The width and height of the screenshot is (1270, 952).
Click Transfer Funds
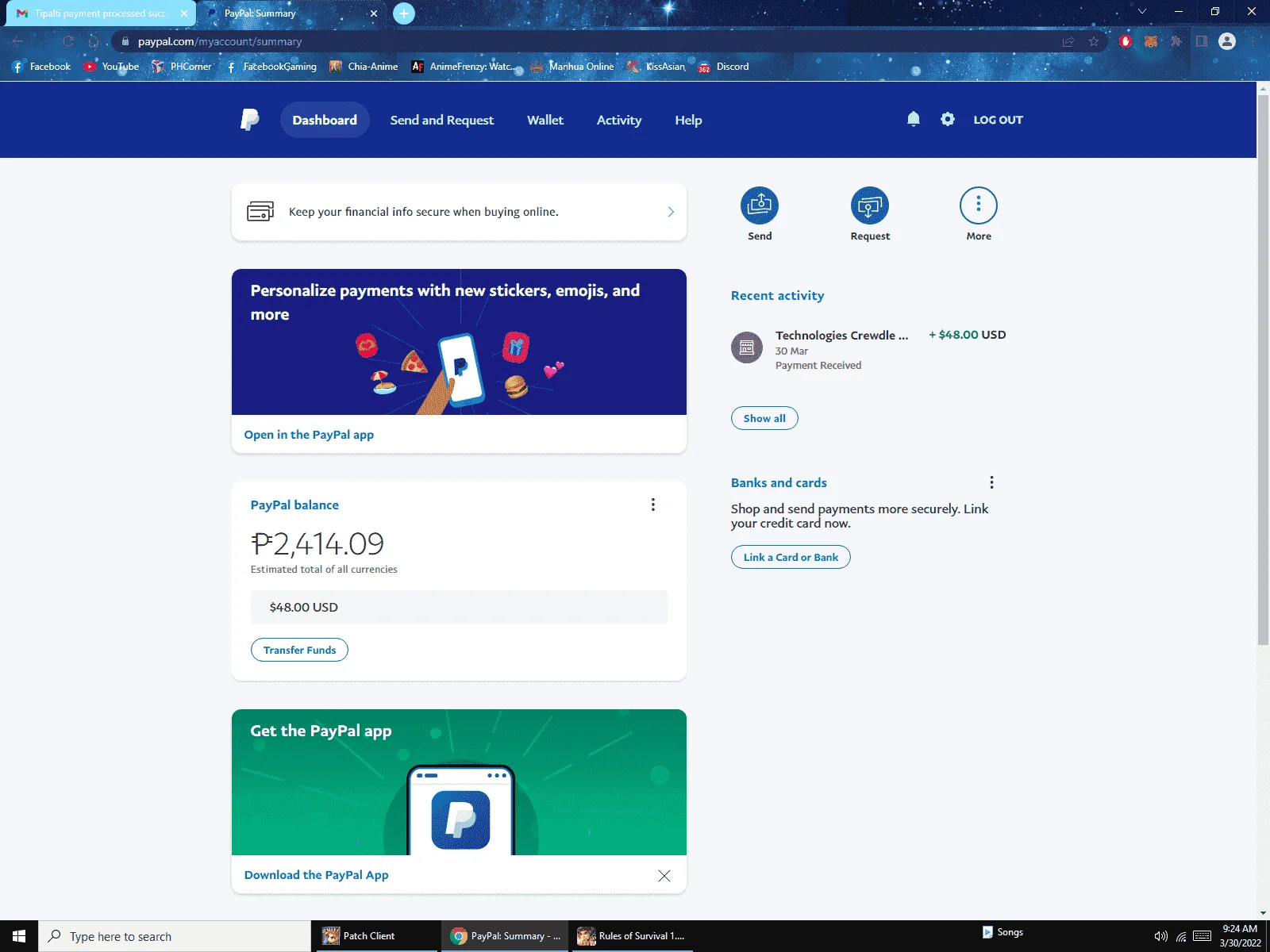click(x=299, y=650)
